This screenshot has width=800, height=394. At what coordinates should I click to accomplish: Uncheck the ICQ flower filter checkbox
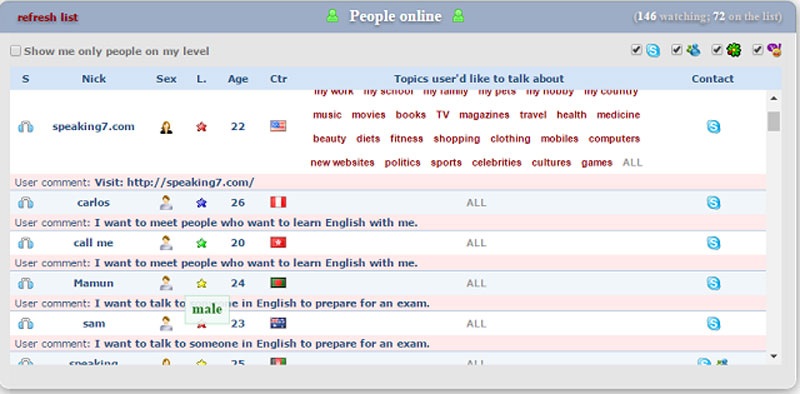point(717,50)
